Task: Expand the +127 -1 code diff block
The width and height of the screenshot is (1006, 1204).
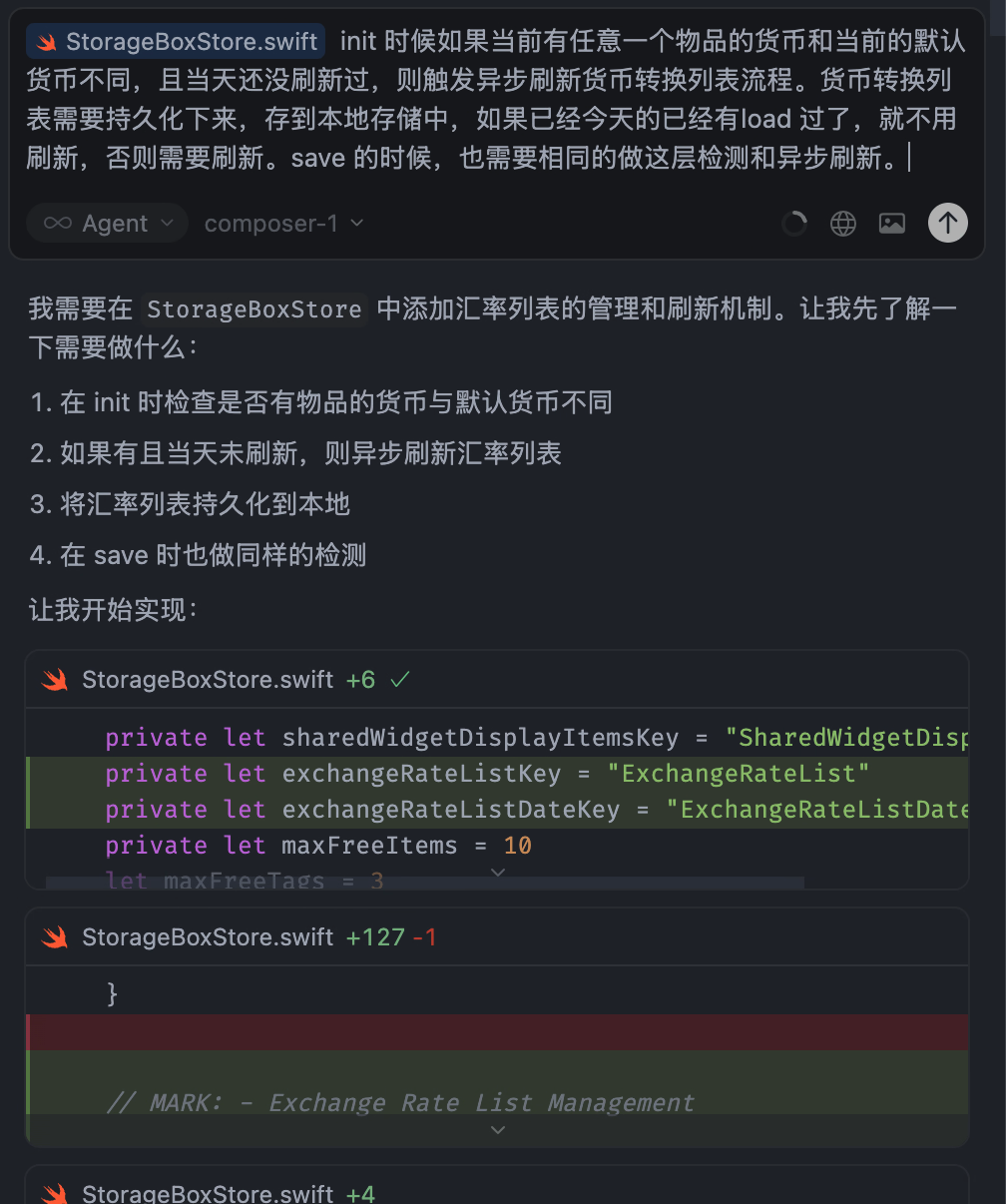Action: click(497, 1130)
